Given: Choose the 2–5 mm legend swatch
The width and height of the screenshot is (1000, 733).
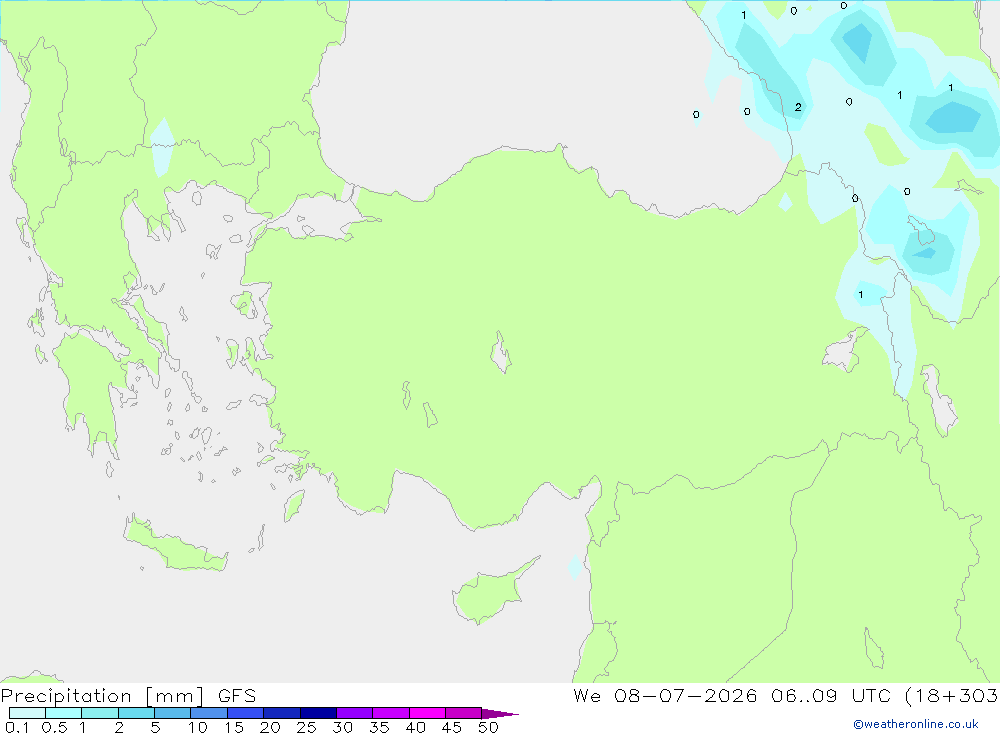Looking at the screenshot, I should 136,713.
